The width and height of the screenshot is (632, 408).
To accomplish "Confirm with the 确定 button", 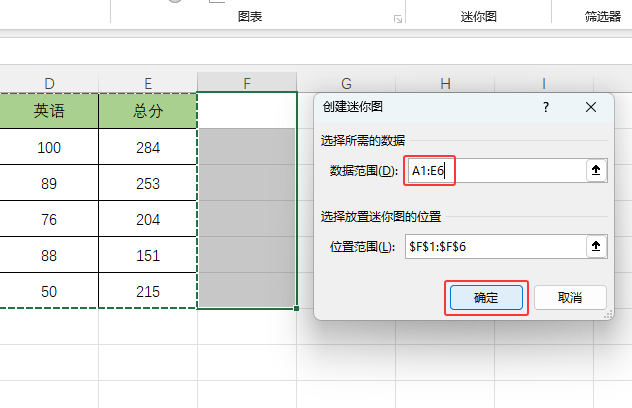I will pyautogui.click(x=486, y=298).
